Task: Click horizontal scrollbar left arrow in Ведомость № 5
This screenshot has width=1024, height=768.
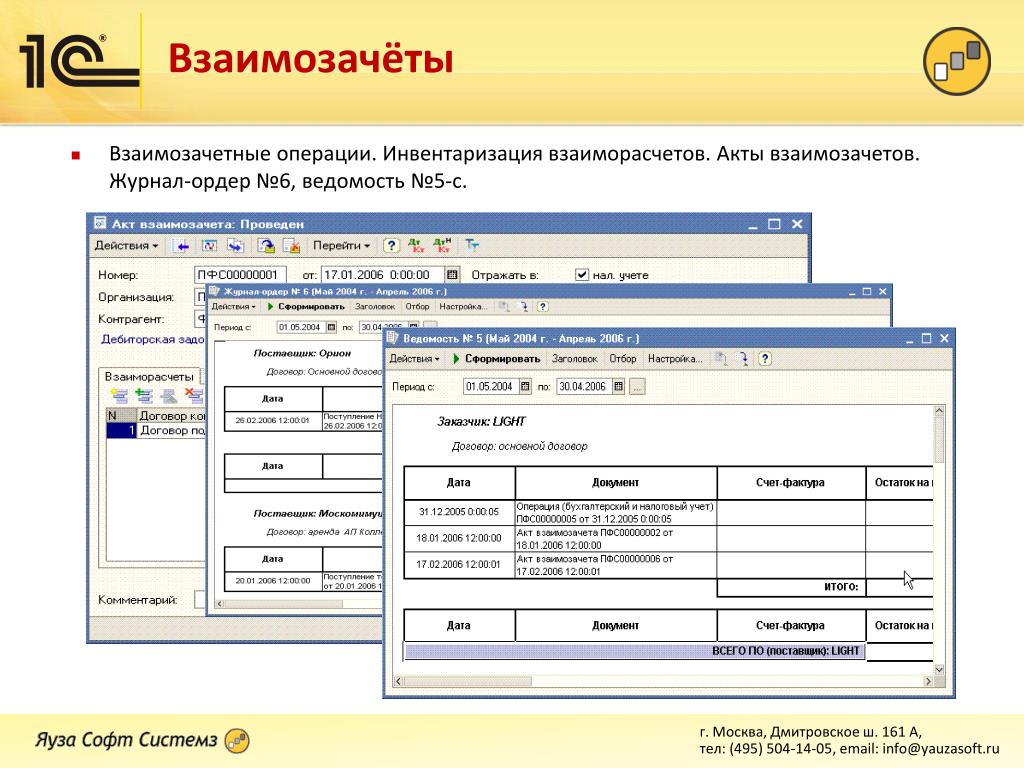Action: [x=398, y=681]
